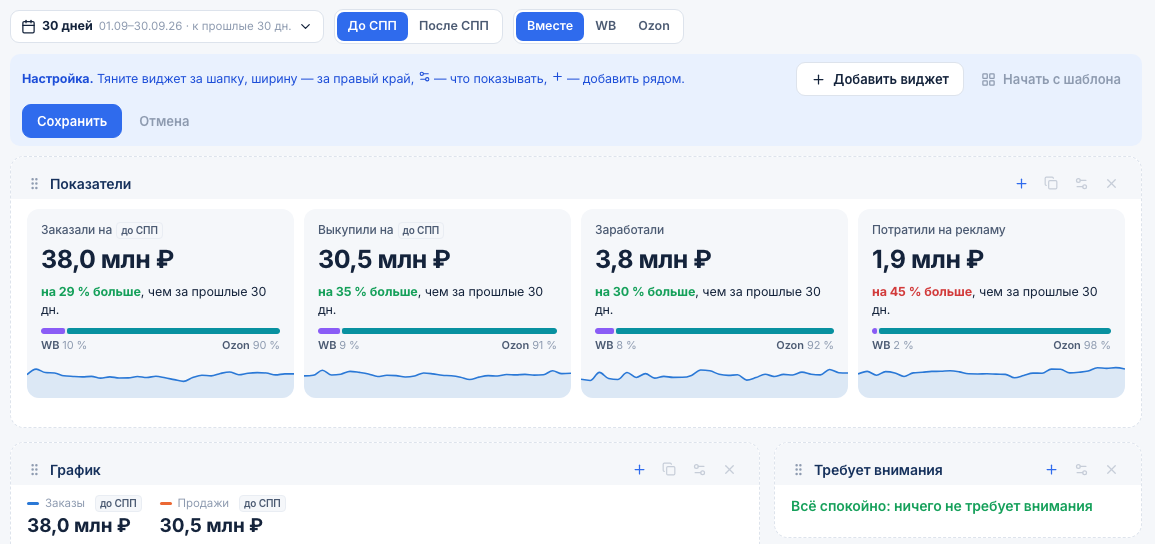Filter data by Ozon marketplace
Image resolution: width=1155 pixels, height=544 pixels.
click(653, 26)
